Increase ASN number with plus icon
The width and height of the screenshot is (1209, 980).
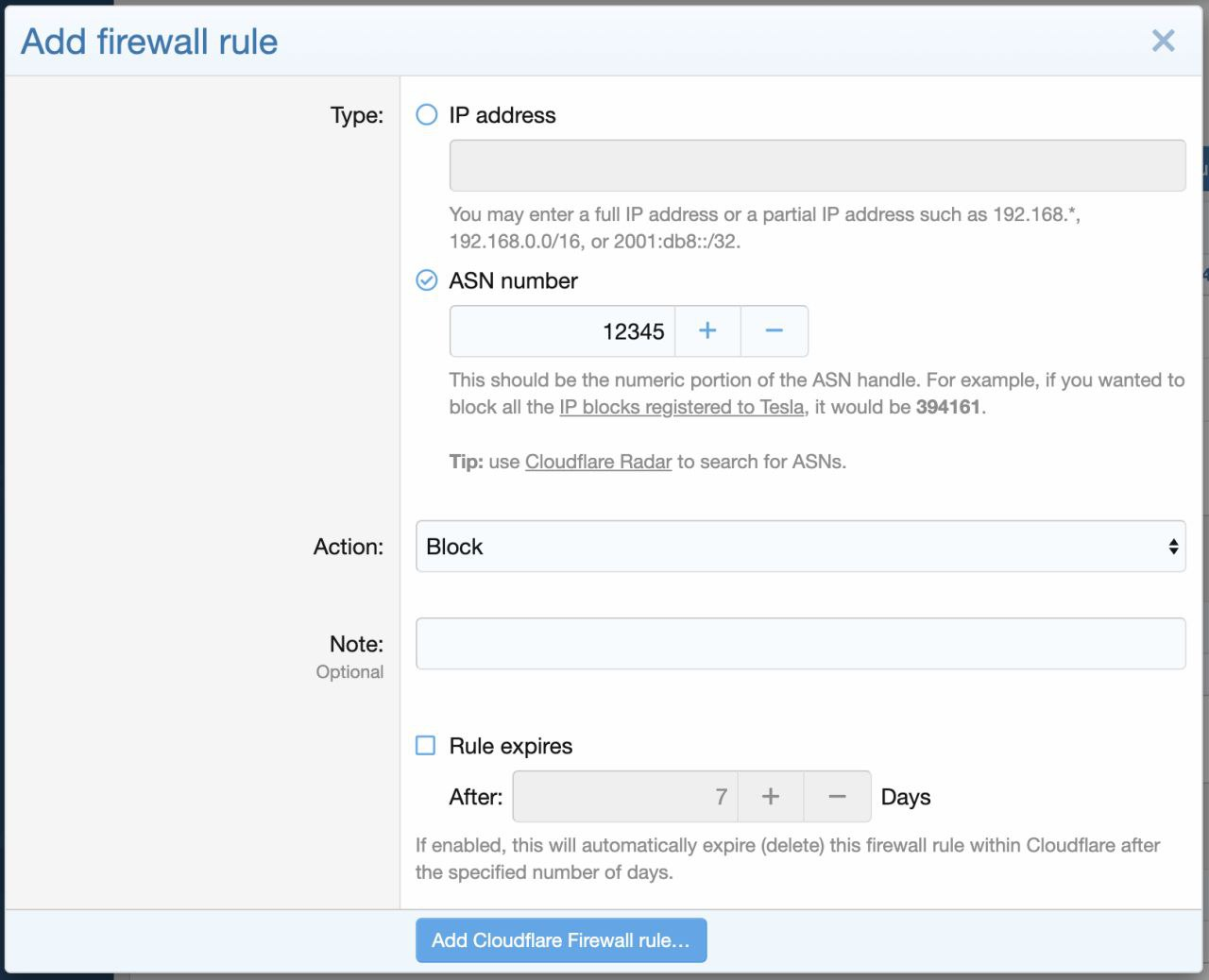[707, 331]
